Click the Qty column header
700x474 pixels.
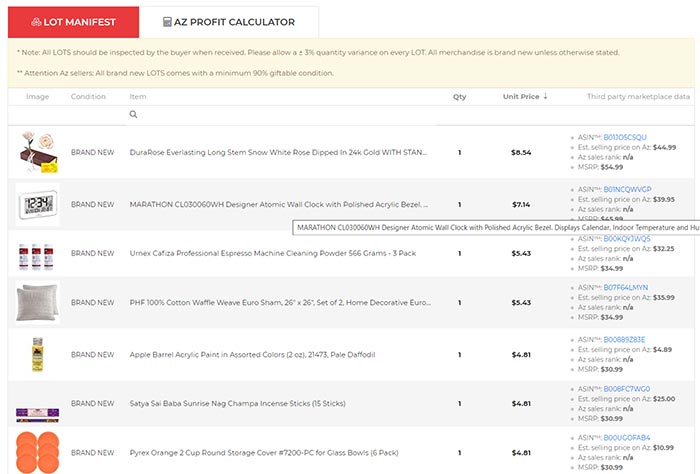(x=459, y=96)
